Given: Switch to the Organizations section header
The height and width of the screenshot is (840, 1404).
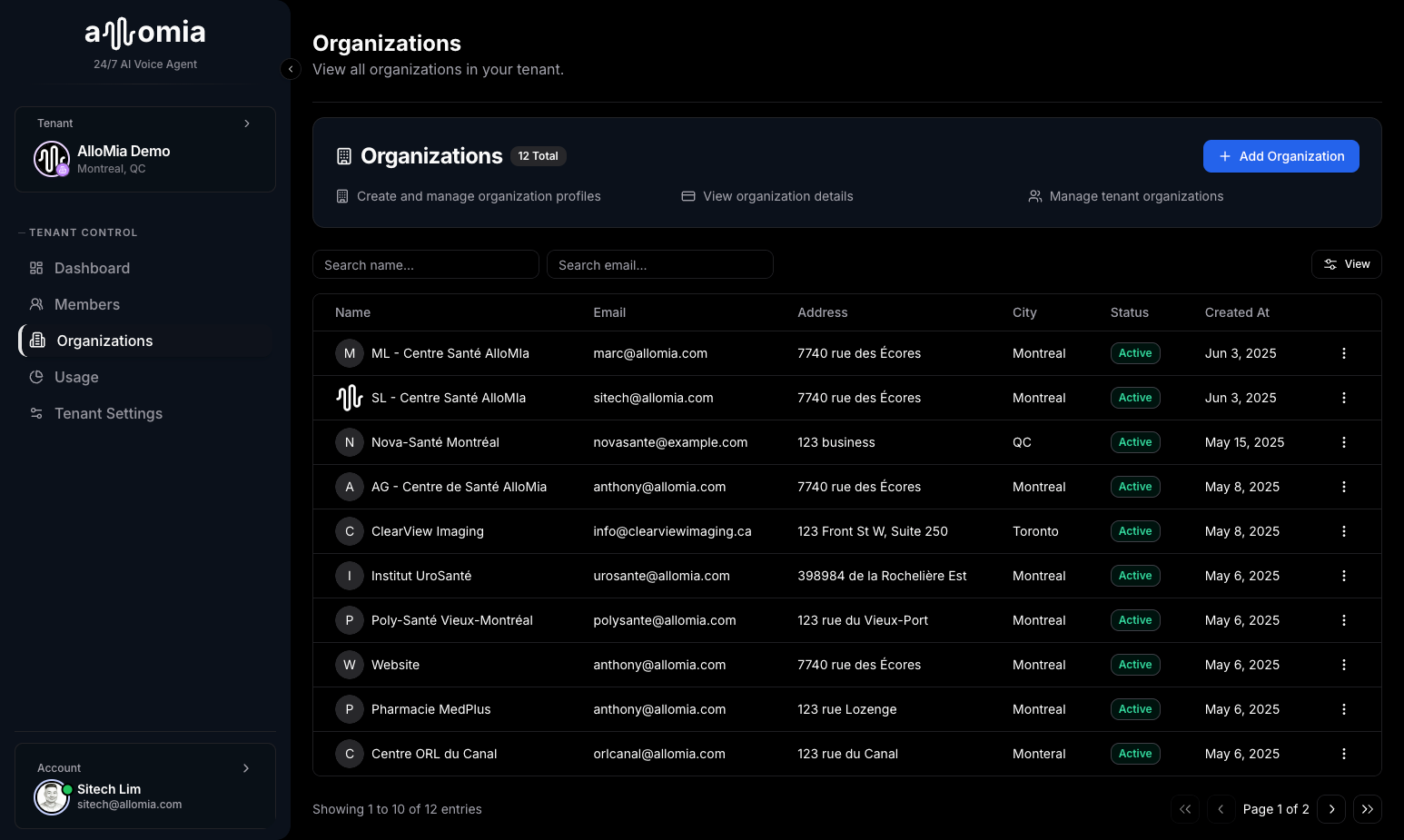Looking at the screenshot, I should tap(431, 155).
